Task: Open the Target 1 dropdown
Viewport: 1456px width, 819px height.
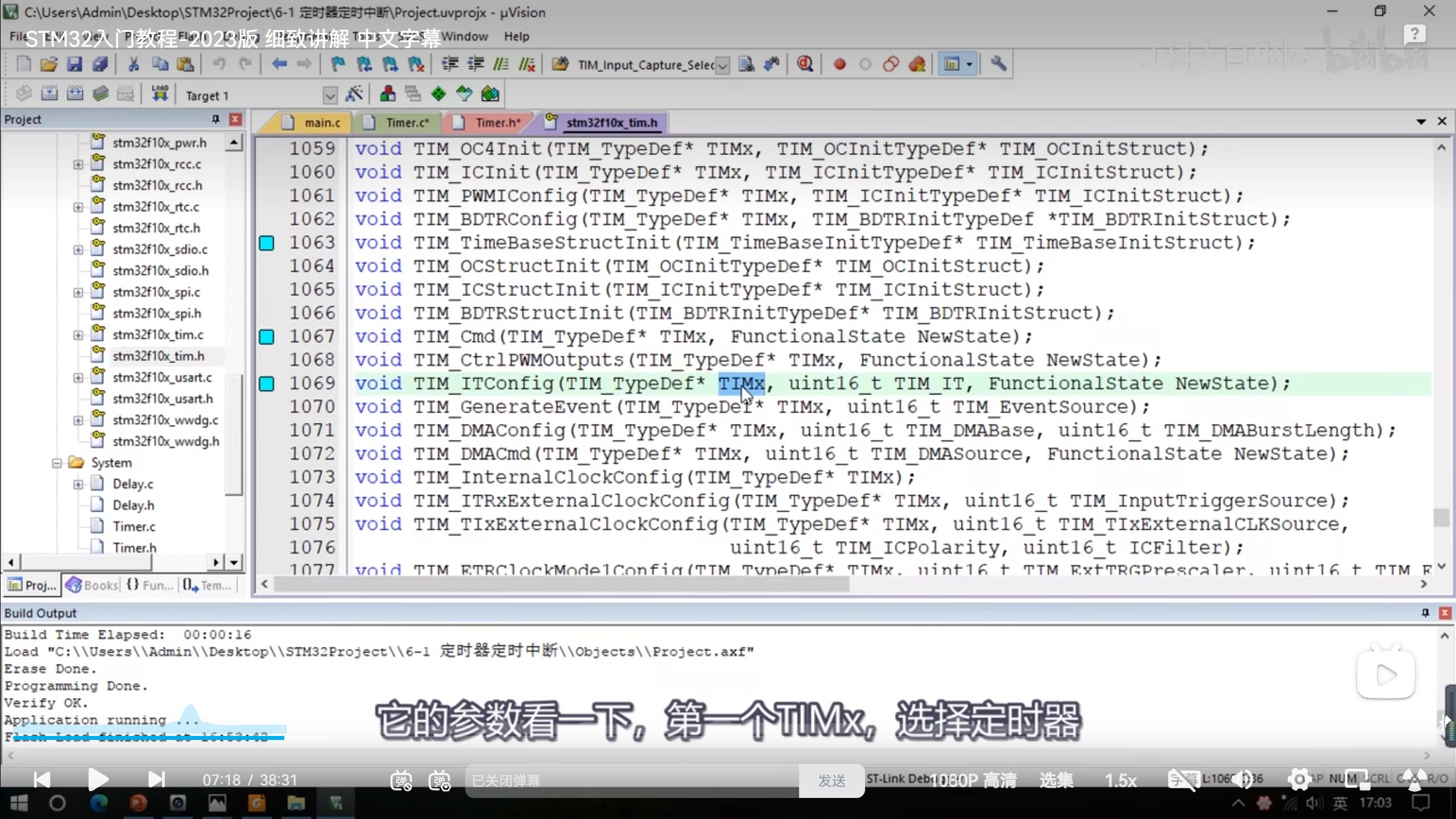Action: point(330,96)
